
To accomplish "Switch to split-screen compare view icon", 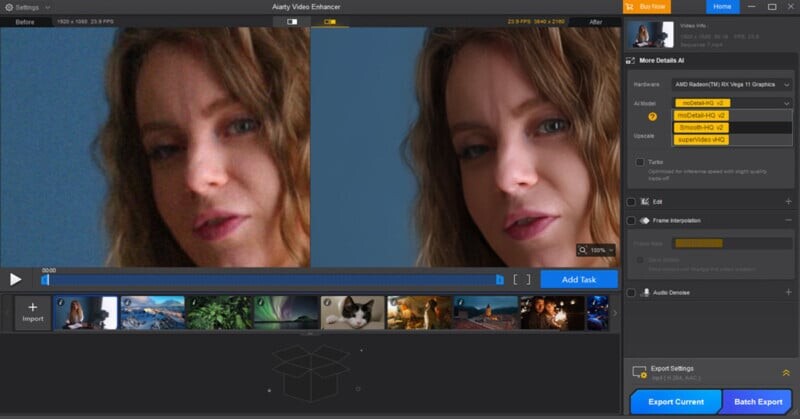I will [292, 21].
